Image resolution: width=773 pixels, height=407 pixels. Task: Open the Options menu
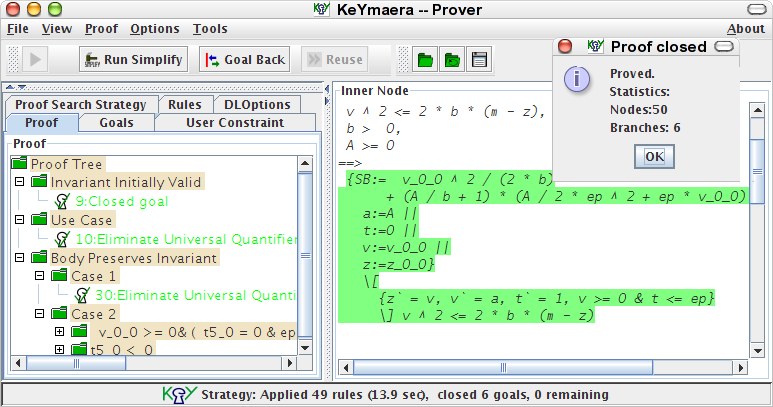[x=155, y=29]
